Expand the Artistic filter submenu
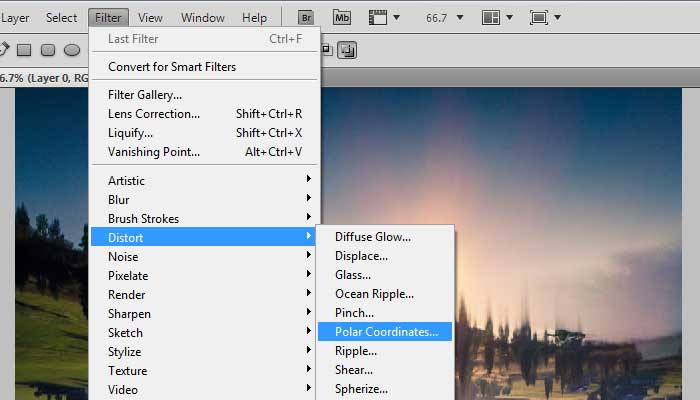The width and height of the screenshot is (700, 400). [204, 181]
